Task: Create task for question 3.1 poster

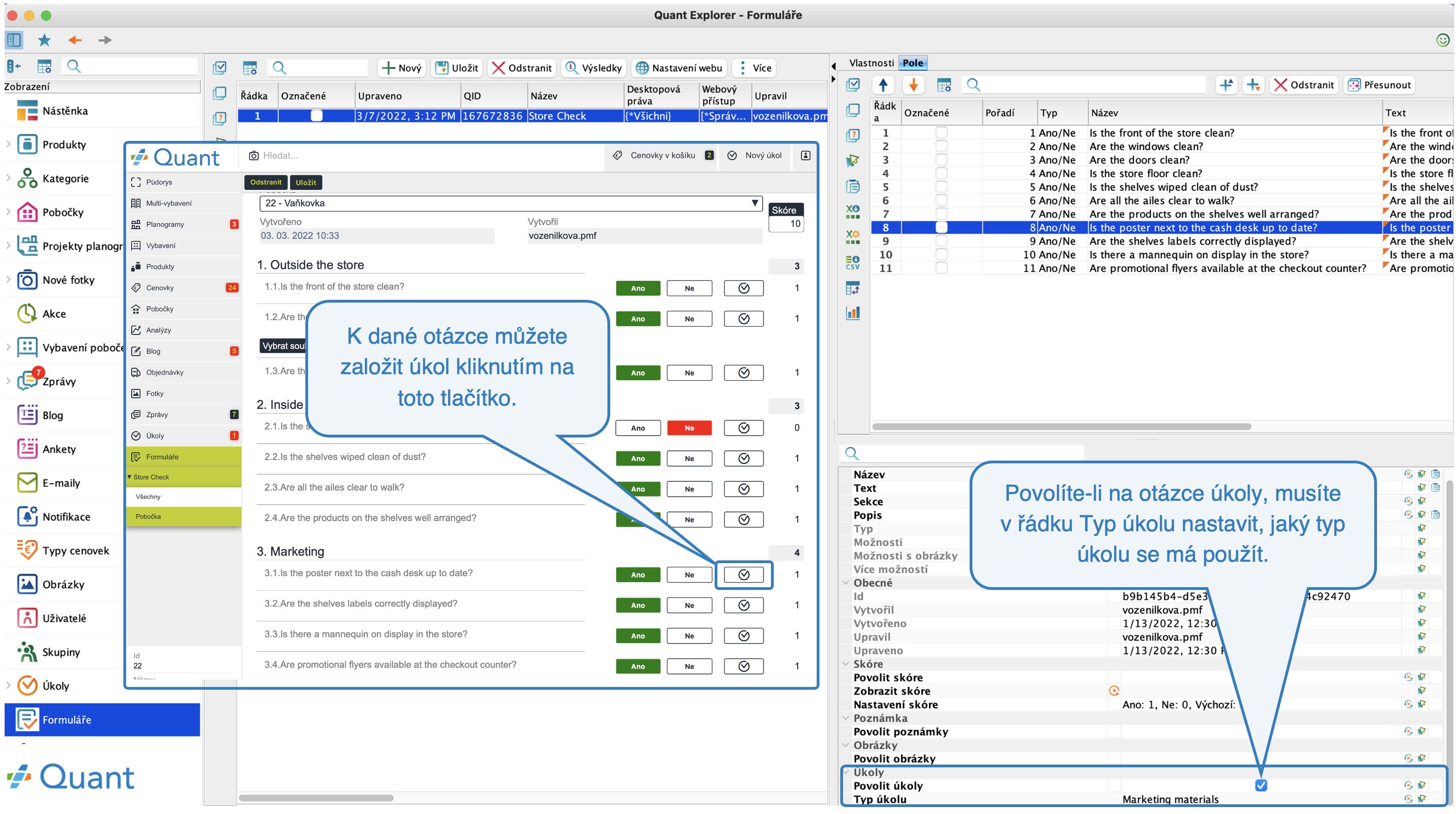Action: point(744,575)
